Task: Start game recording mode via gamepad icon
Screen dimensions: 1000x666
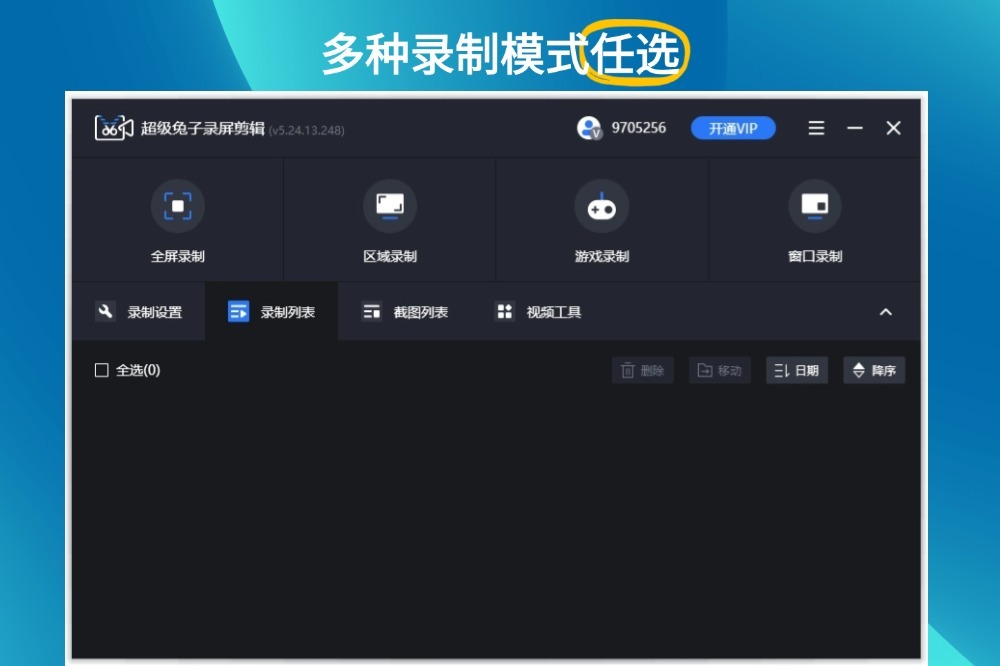Action: coord(601,207)
